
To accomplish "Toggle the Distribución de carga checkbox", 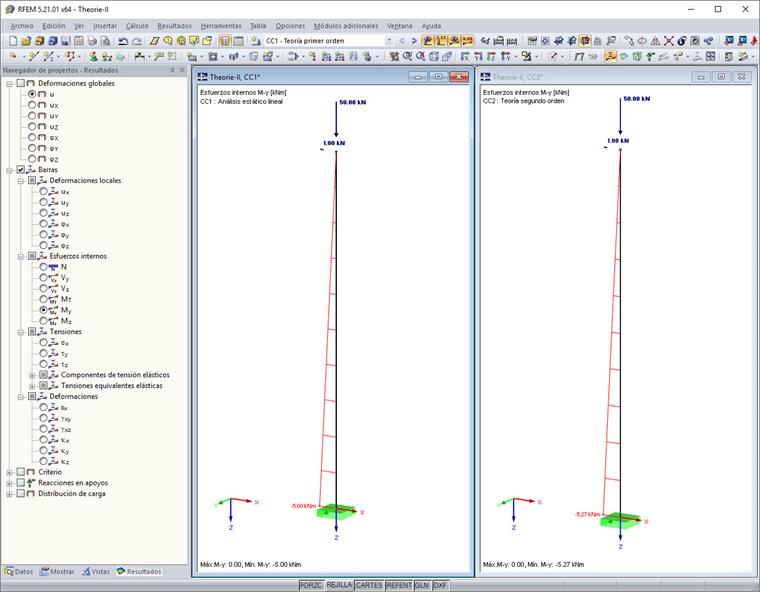I will coord(20,494).
